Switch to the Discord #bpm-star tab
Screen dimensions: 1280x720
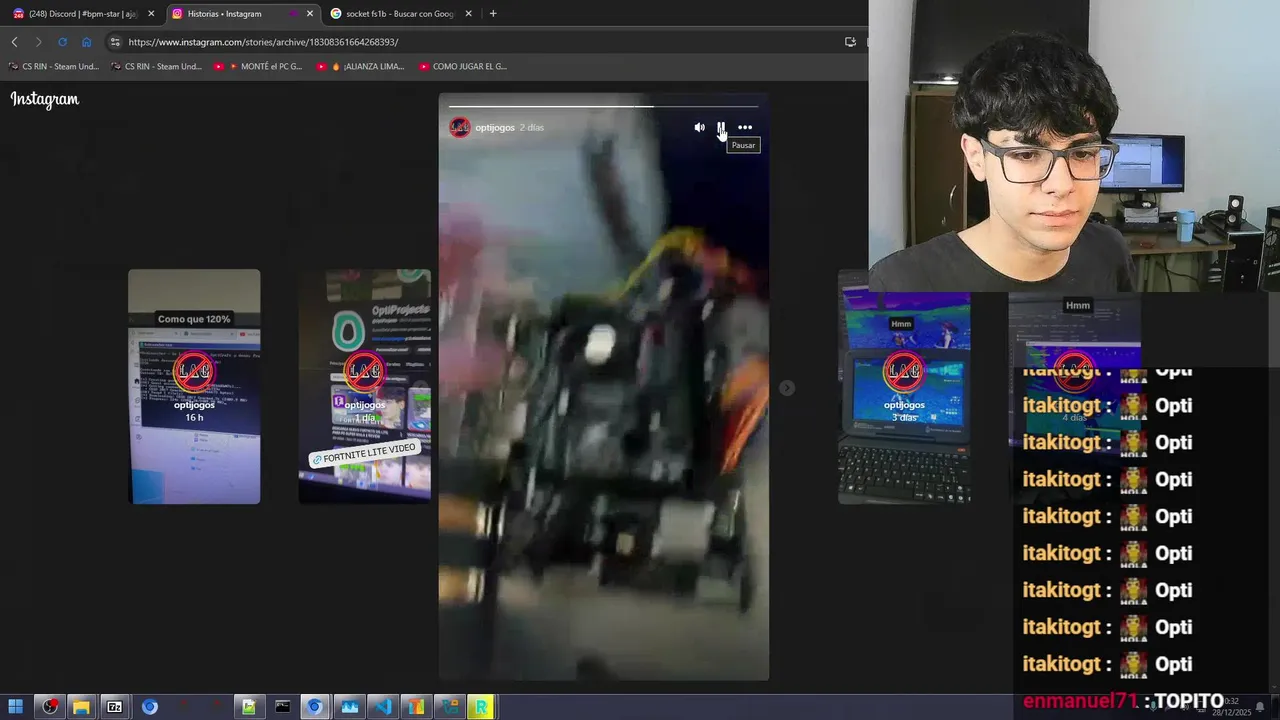[83, 14]
